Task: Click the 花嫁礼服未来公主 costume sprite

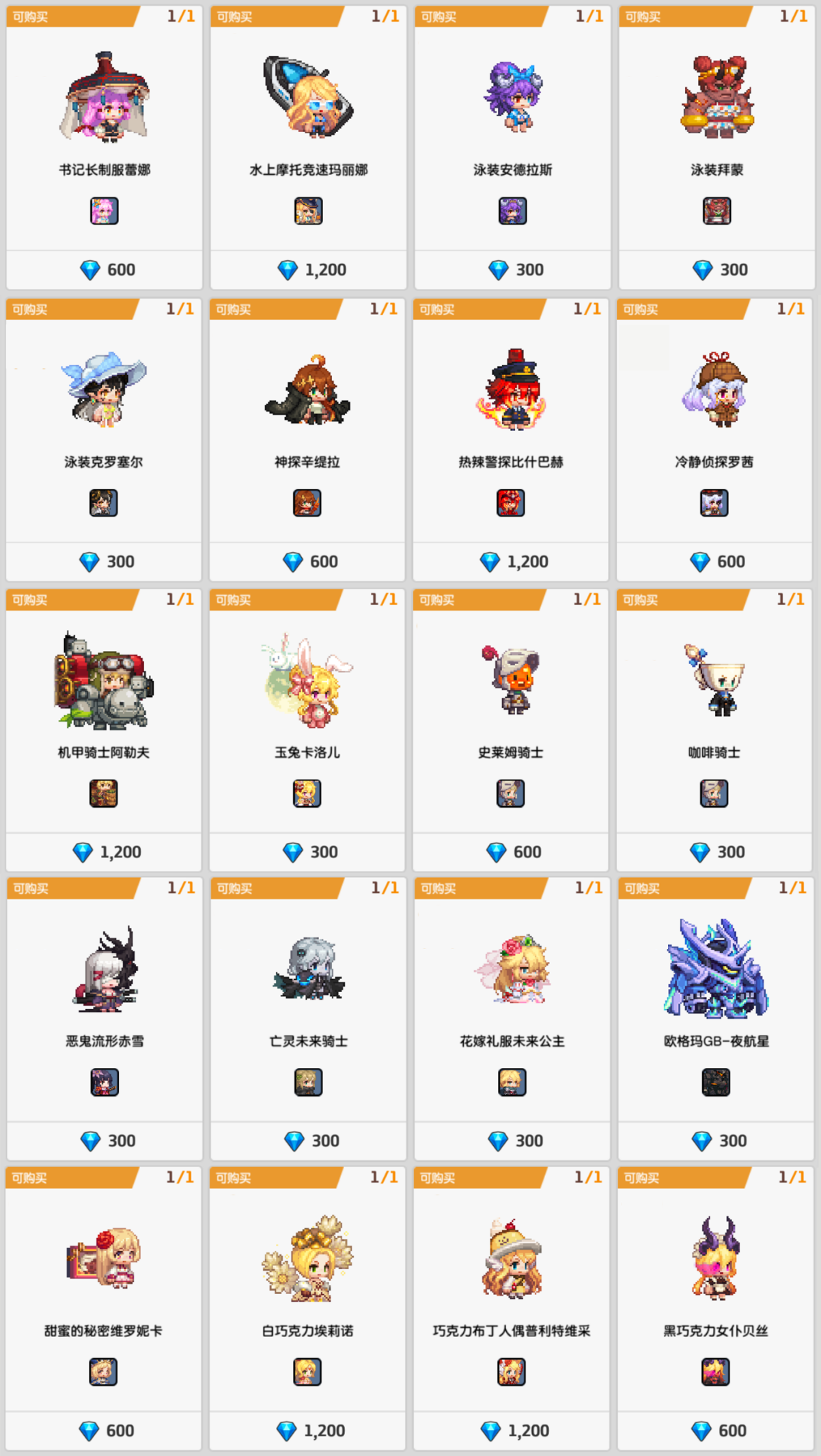Action: coord(512,969)
